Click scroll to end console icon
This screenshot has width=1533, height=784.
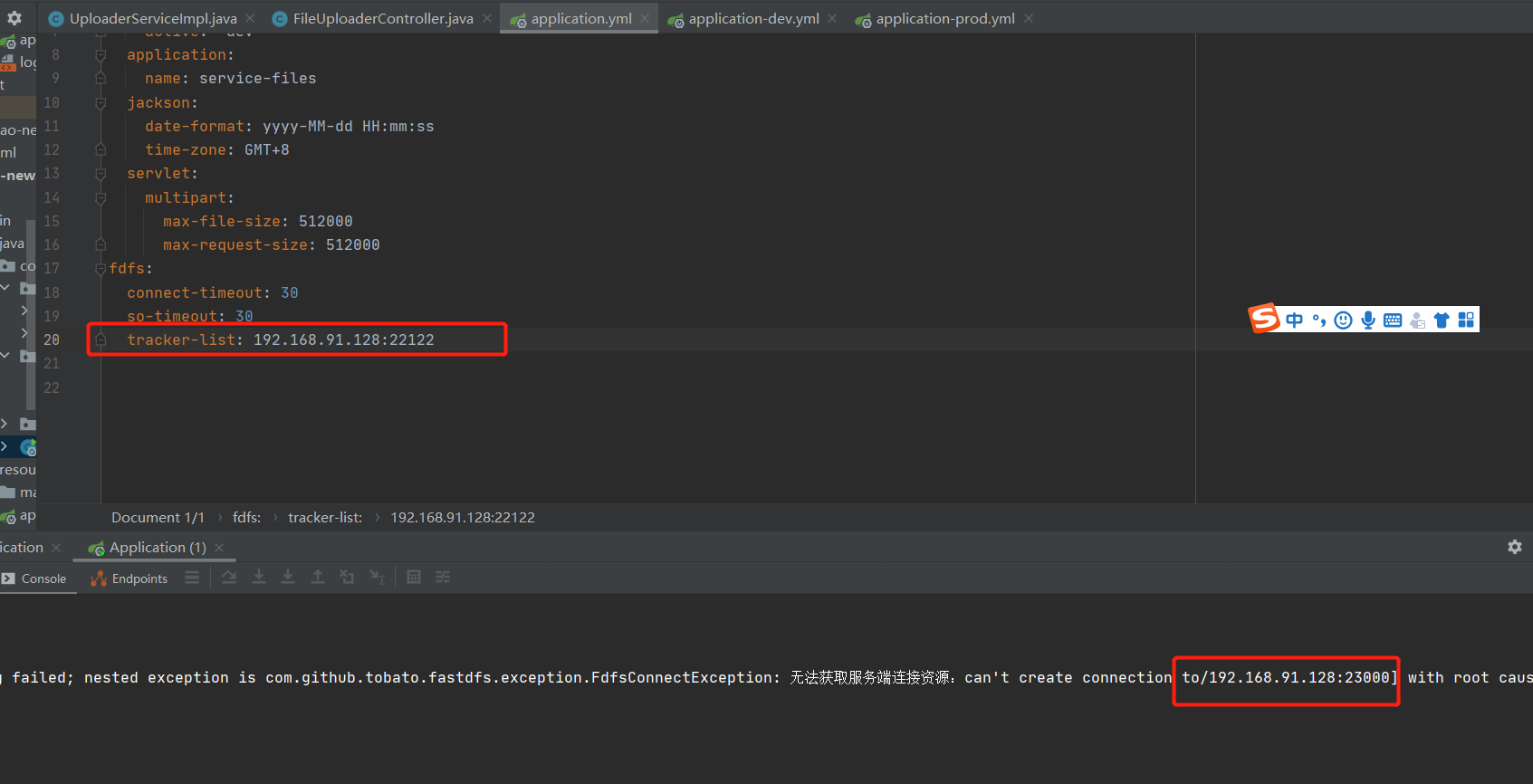tap(259, 578)
